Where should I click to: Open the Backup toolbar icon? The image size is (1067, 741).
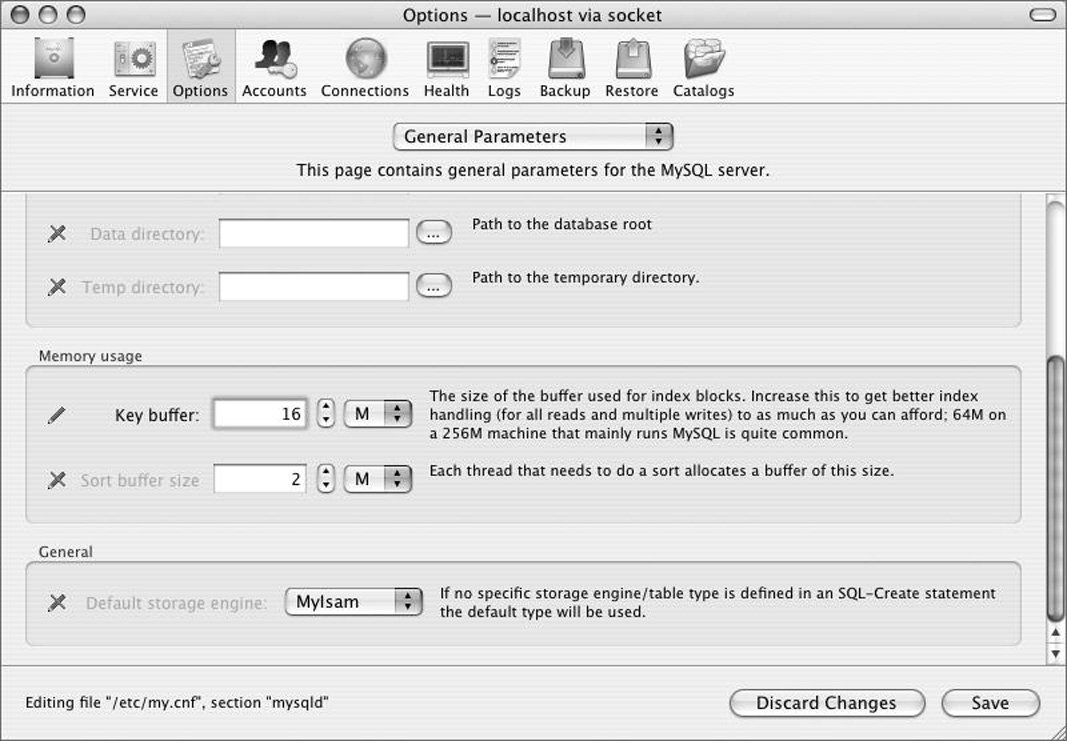(x=565, y=68)
